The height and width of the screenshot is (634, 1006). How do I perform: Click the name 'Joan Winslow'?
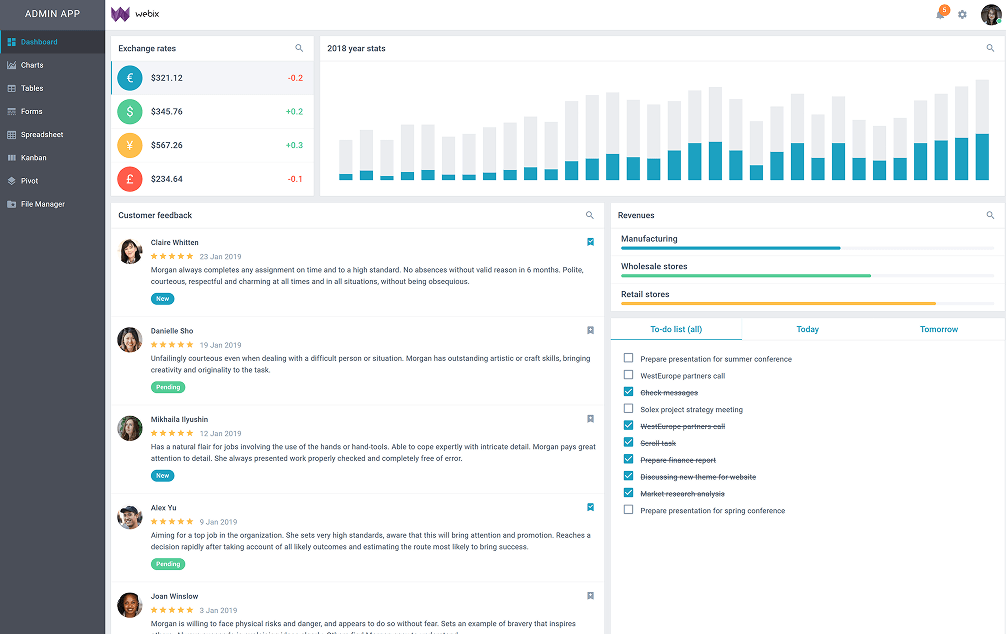175,596
